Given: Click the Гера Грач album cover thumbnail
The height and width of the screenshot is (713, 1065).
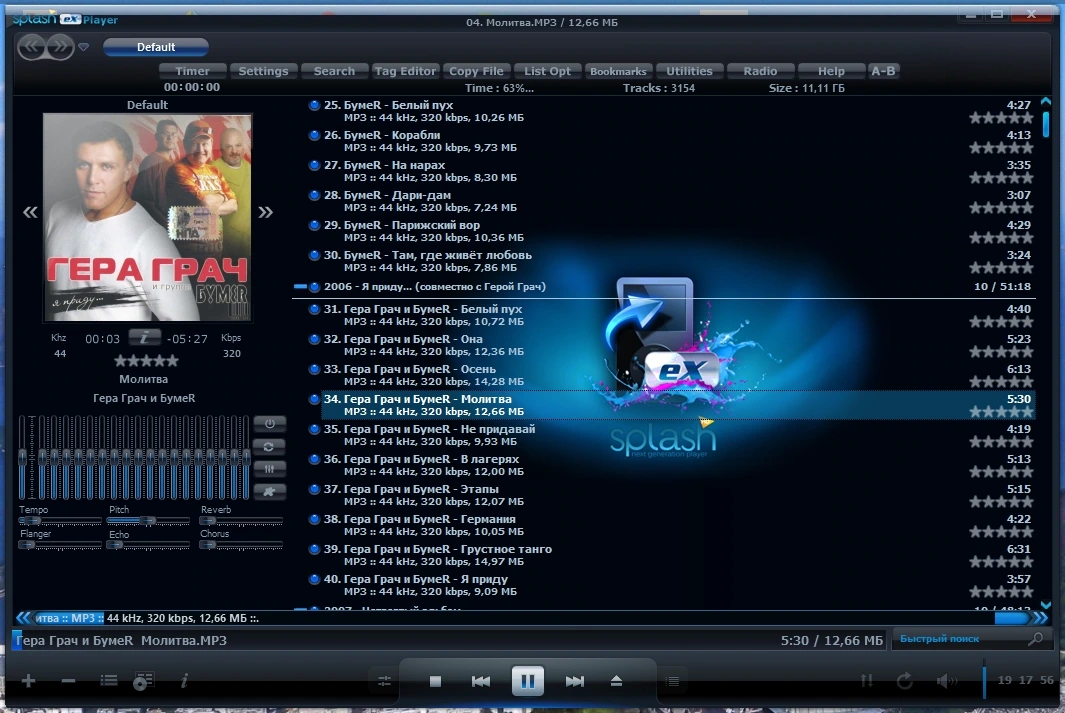Looking at the screenshot, I should (147, 217).
